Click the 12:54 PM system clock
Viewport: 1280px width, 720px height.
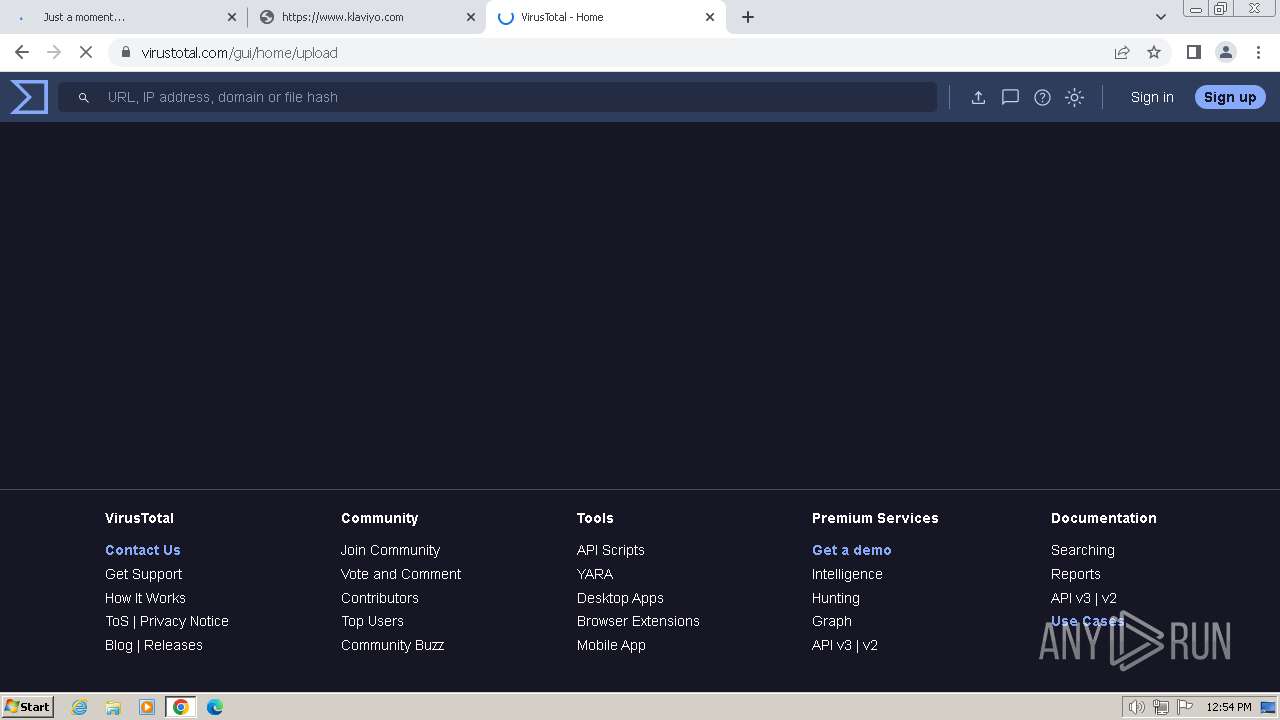click(1229, 707)
